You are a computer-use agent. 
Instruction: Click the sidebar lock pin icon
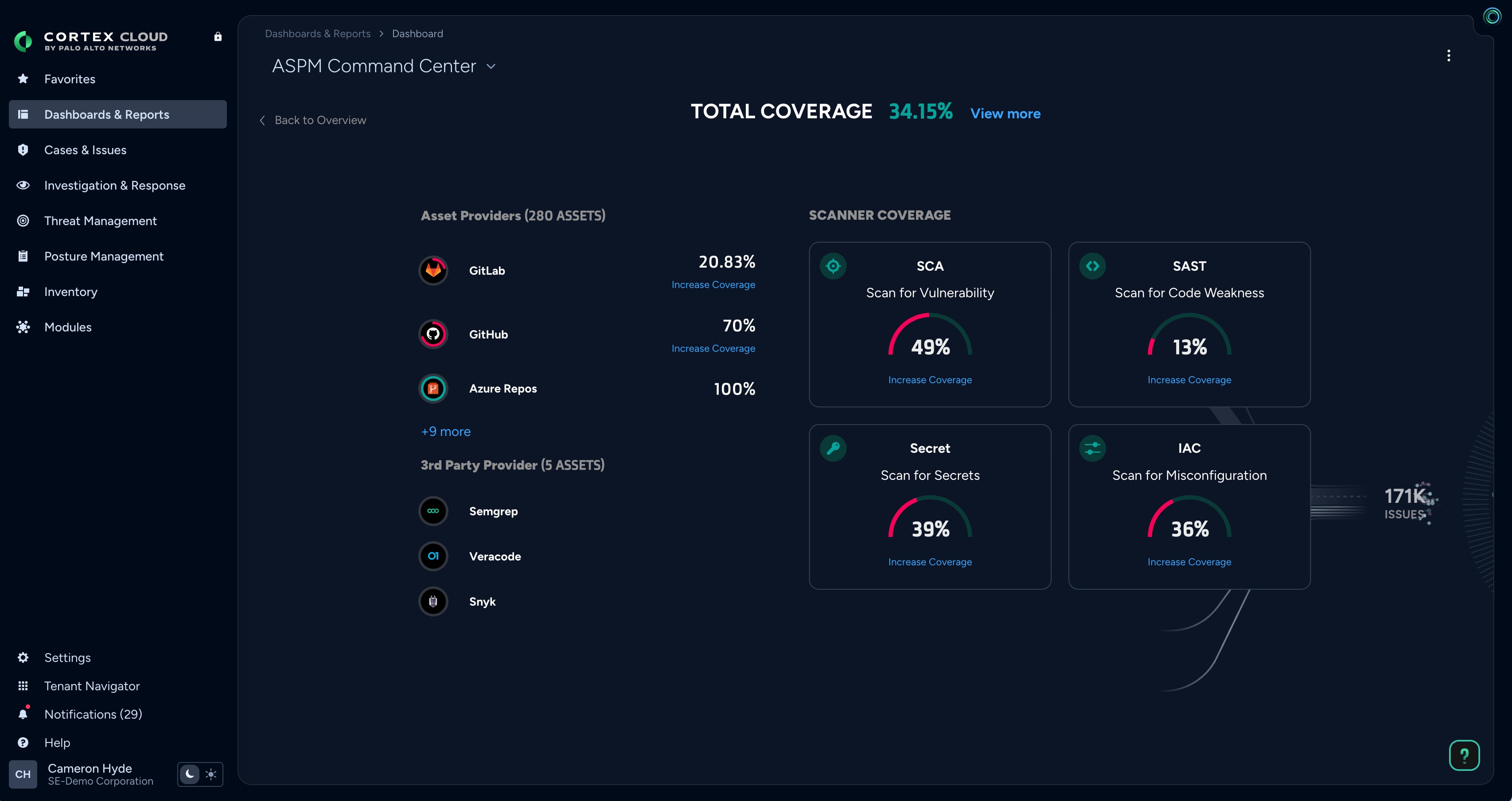[218, 37]
